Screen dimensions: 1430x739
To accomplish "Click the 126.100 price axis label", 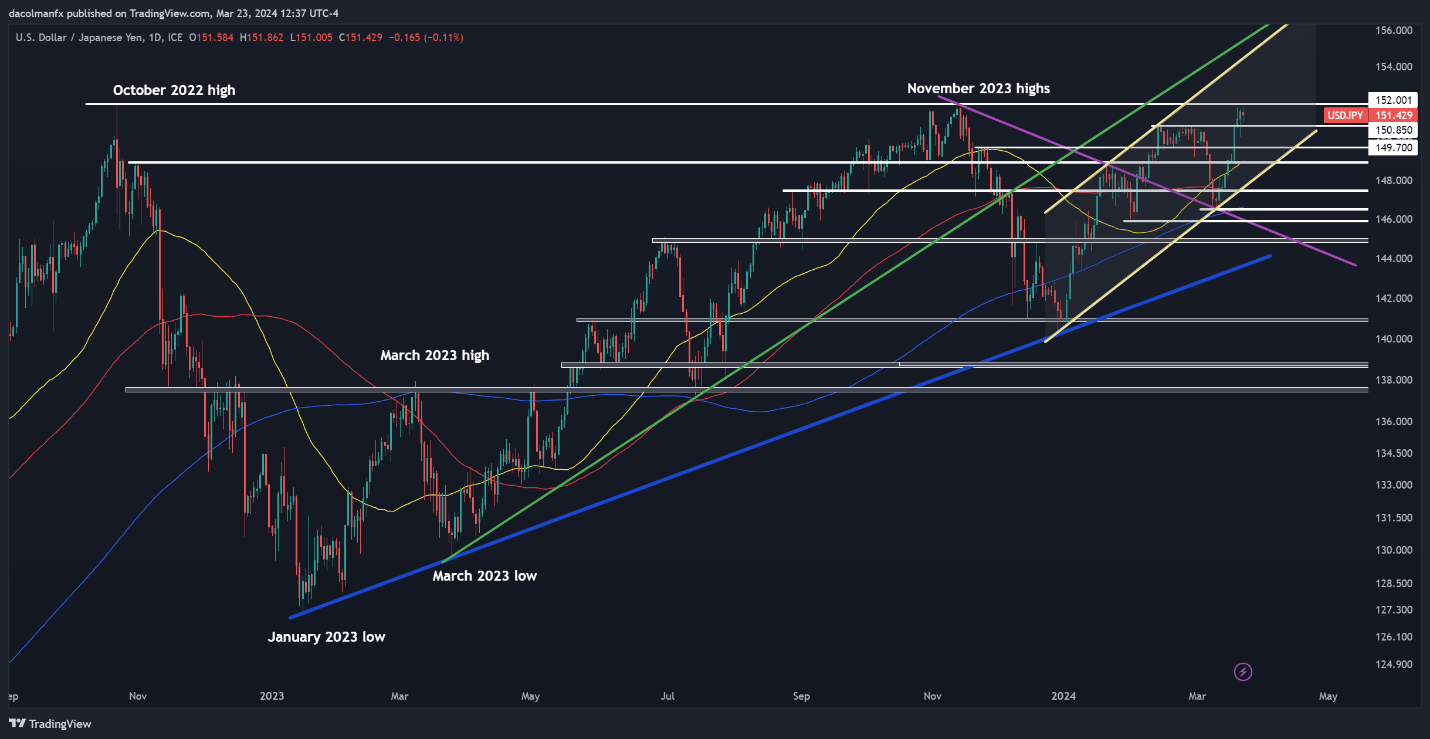I will pyautogui.click(x=1394, y=636).
